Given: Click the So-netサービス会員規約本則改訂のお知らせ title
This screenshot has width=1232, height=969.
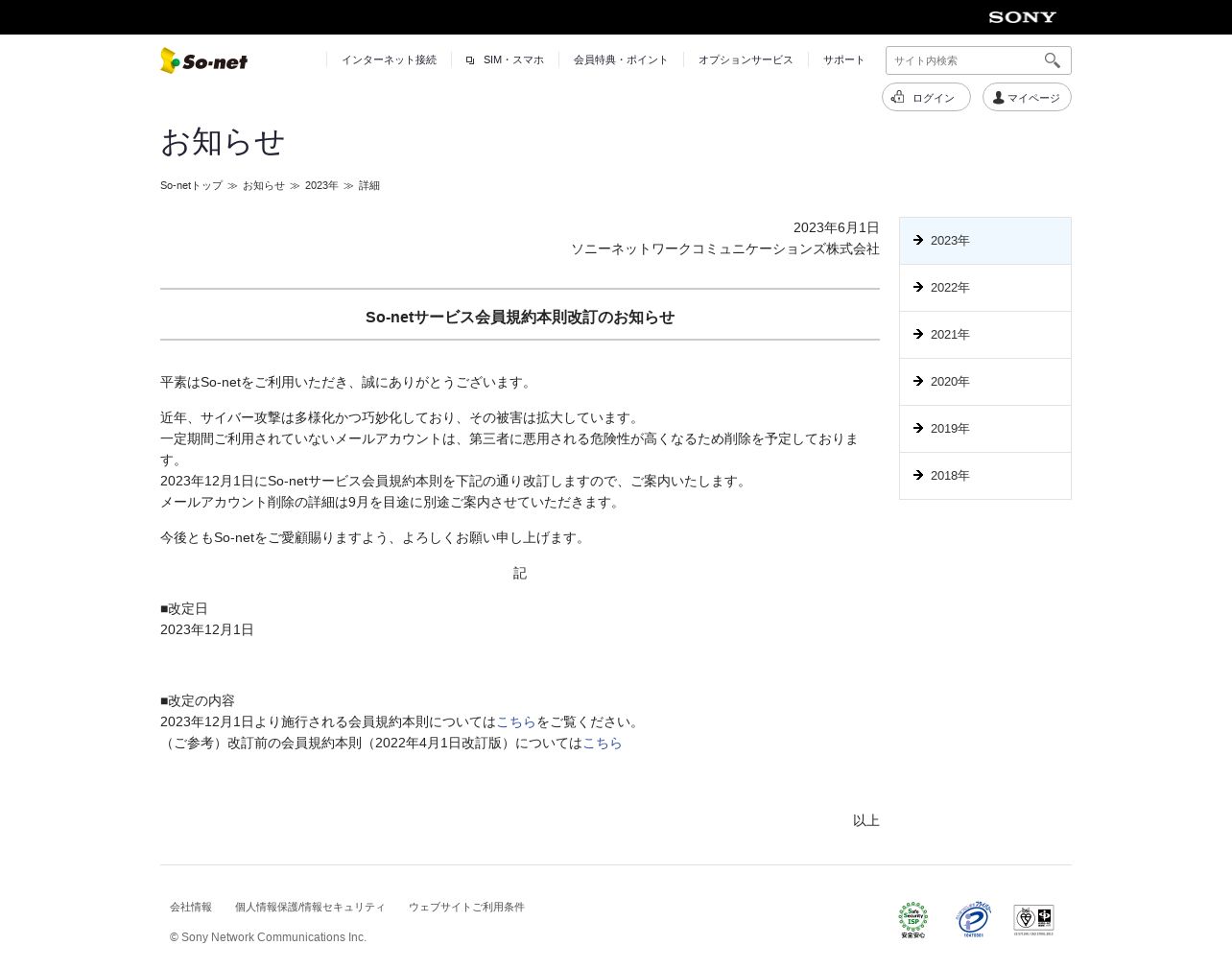Looking at the screenshot, I should coord(520,317).
